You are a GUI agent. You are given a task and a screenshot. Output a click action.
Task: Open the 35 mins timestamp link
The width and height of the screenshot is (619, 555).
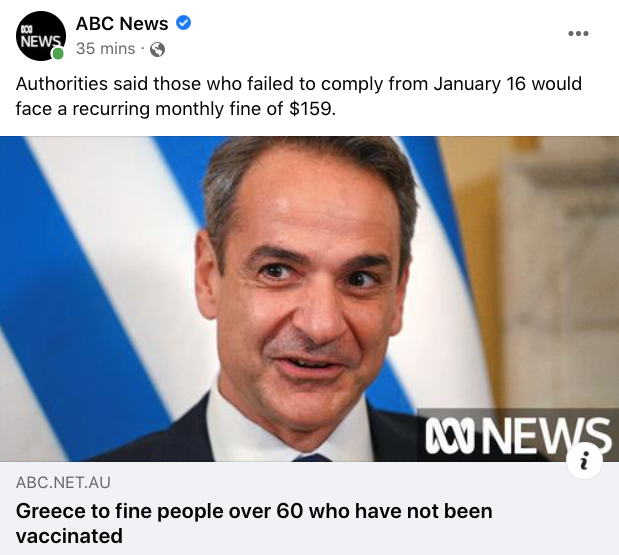tap(105, 49)
